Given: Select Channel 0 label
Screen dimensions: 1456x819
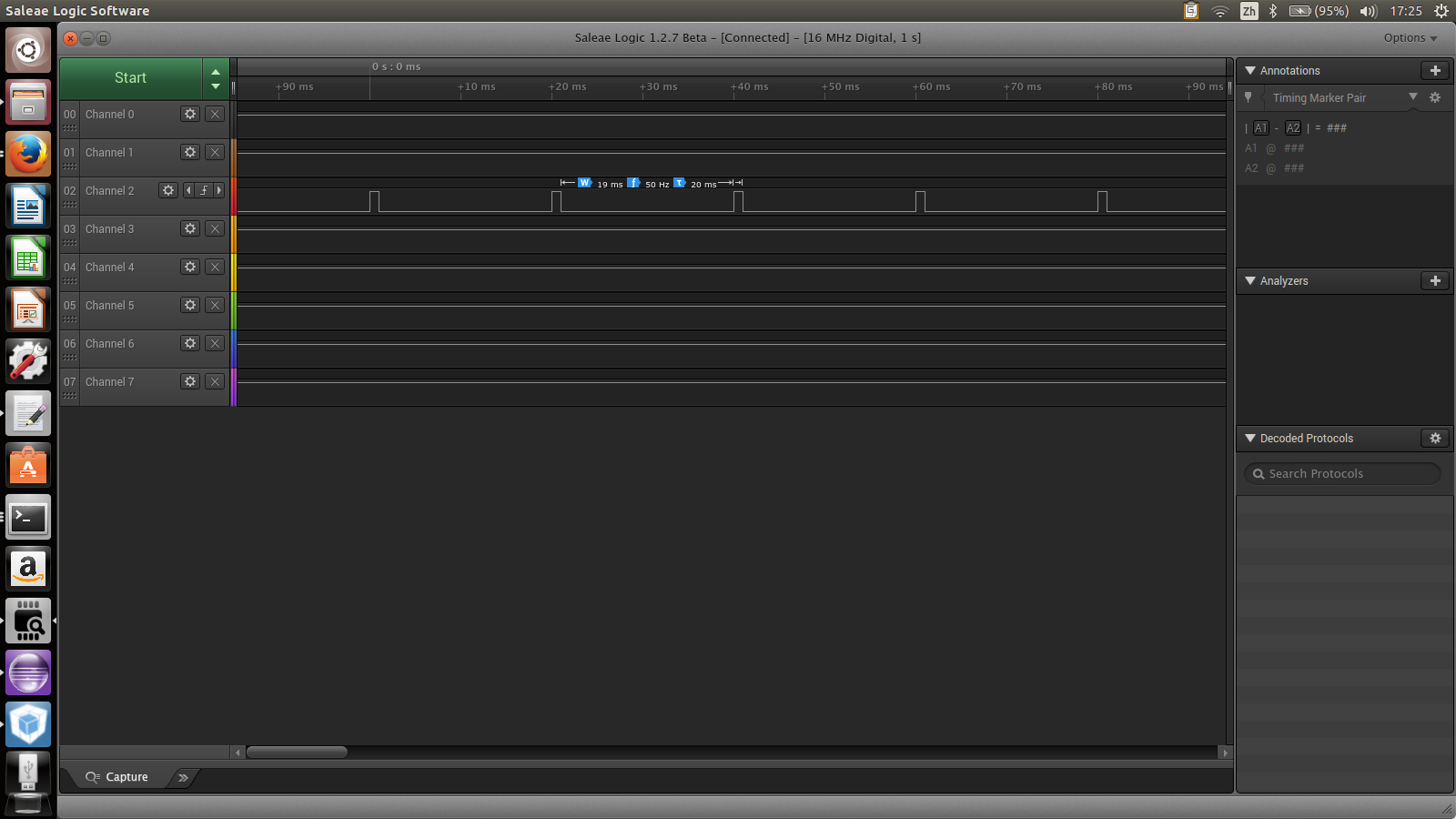Looking at the screenshot, I should click(x=109, y=114).
